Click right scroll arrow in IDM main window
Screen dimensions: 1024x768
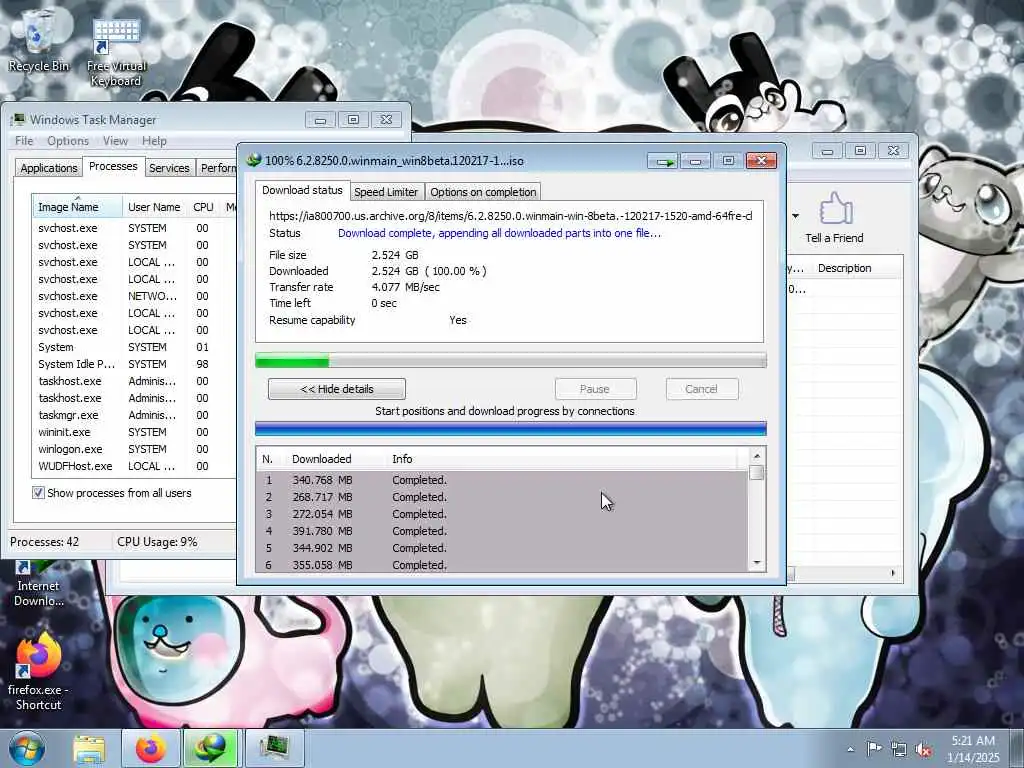[x=893, y=573]
